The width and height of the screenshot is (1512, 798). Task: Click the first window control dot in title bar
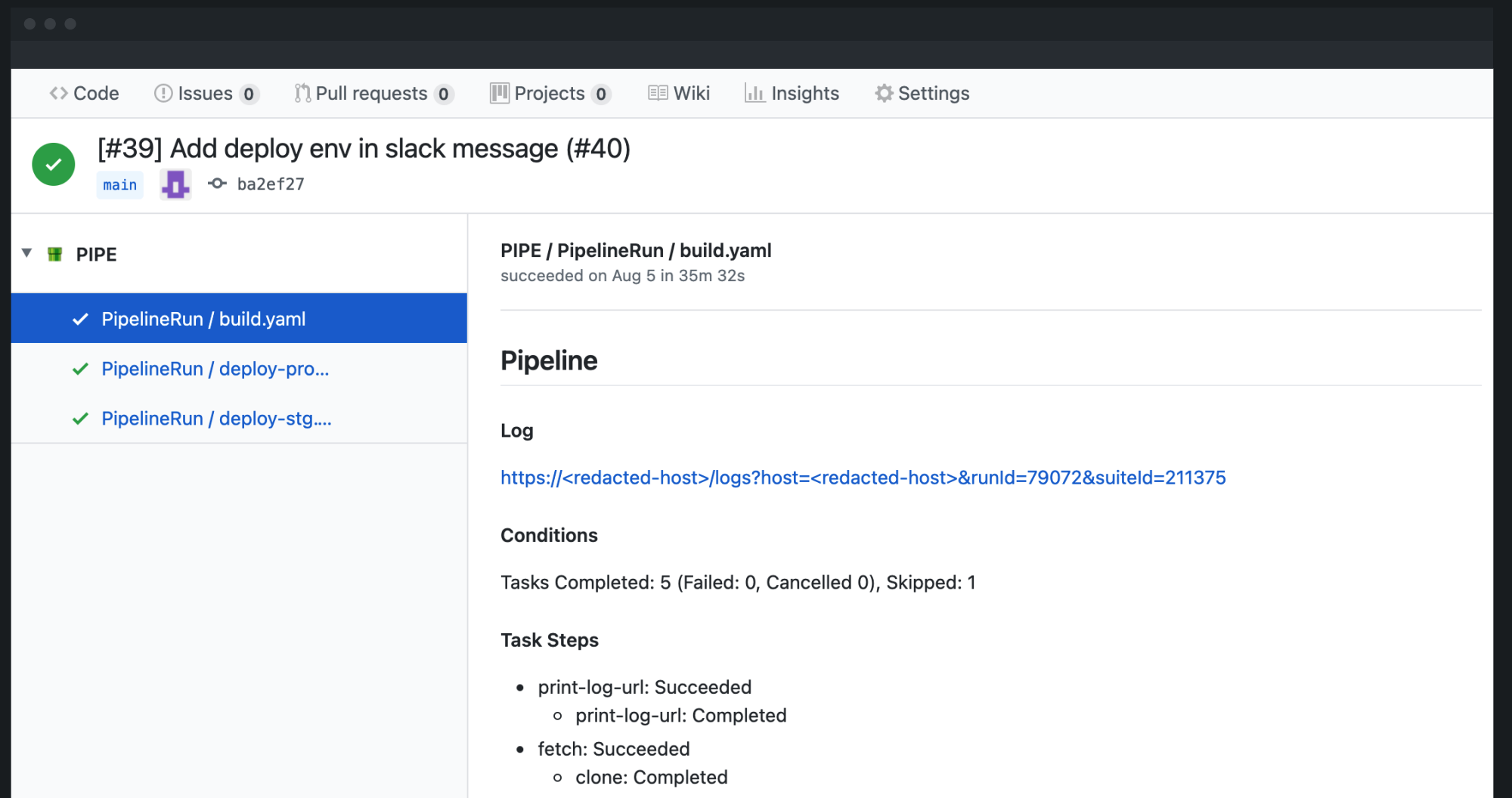point(29,24)
